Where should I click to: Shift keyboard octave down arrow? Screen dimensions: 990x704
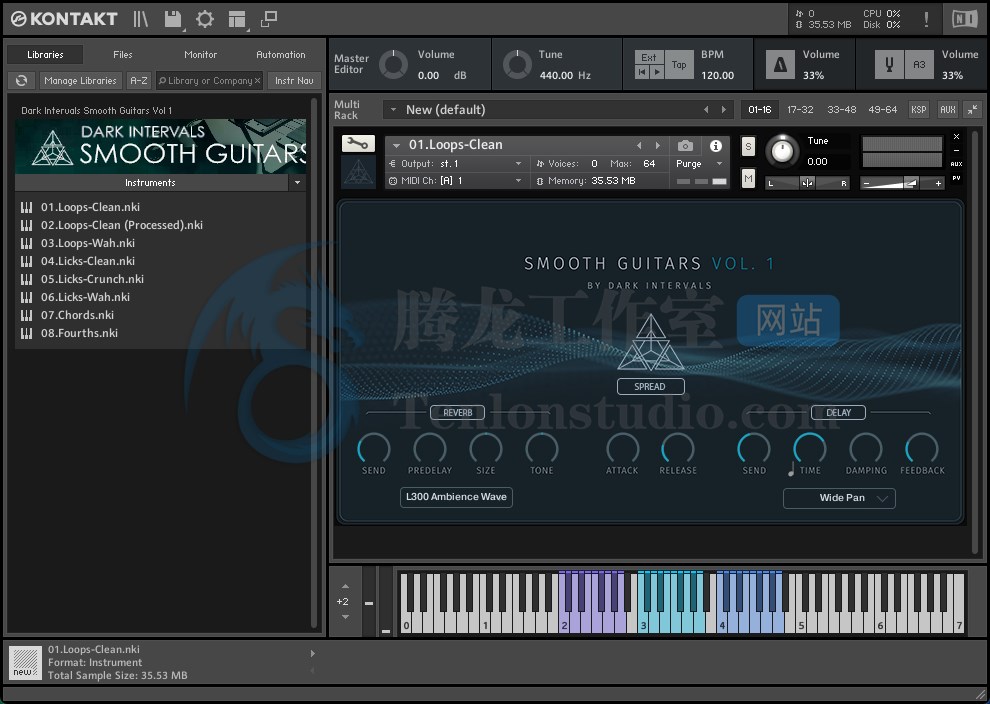[345, 617]
